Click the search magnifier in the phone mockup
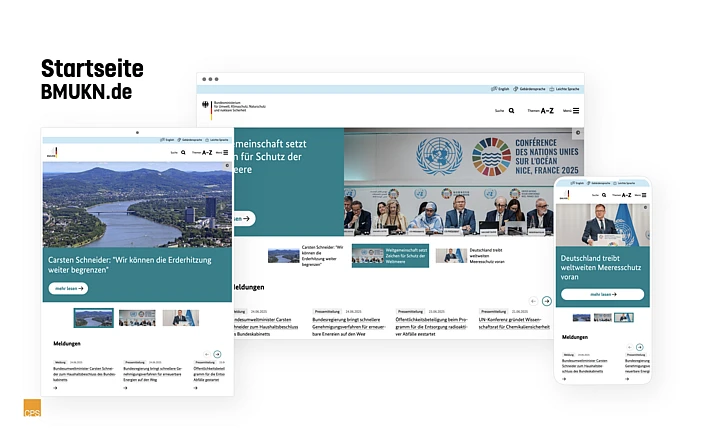 click(604, 195)
